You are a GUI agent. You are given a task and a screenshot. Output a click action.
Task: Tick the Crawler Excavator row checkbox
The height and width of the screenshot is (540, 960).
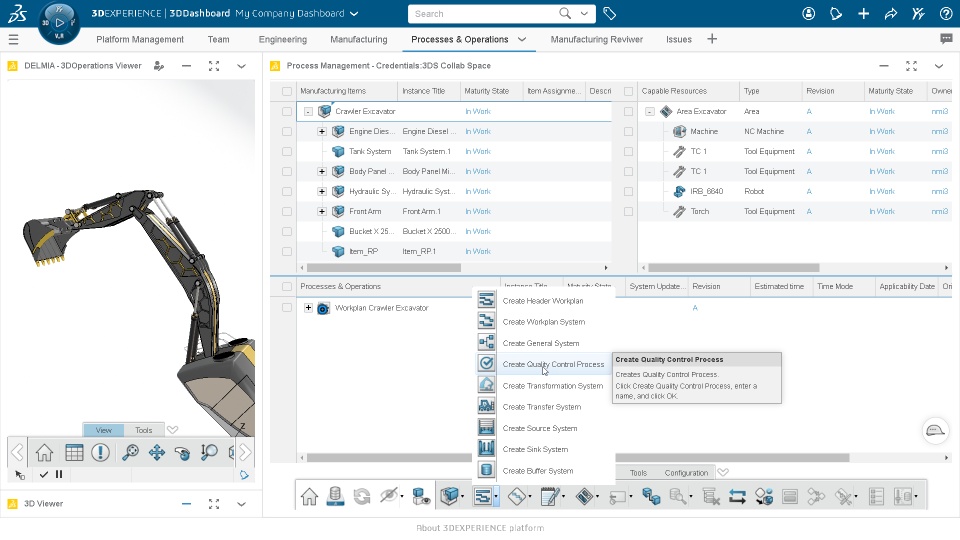click(287, 111)
